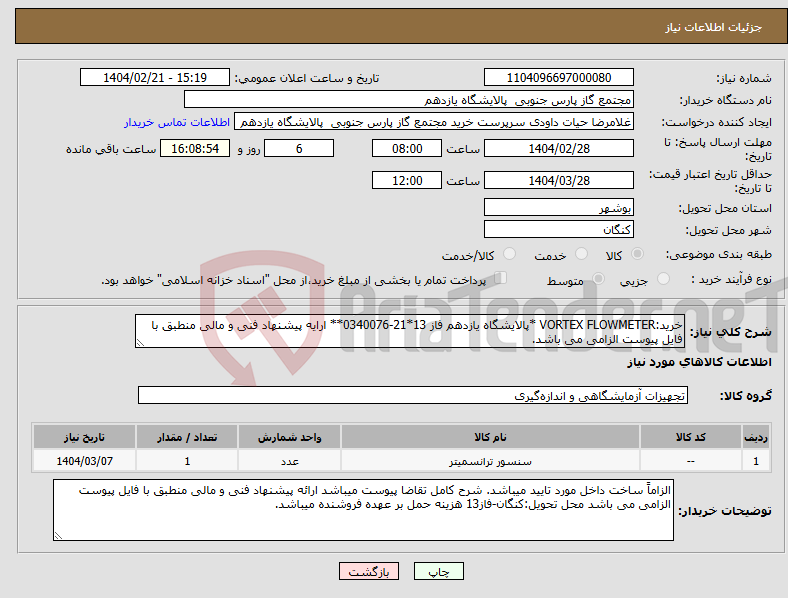Click the ردیف column header
The height and width of the screenshot is (598, 788).
coord(756,437)
